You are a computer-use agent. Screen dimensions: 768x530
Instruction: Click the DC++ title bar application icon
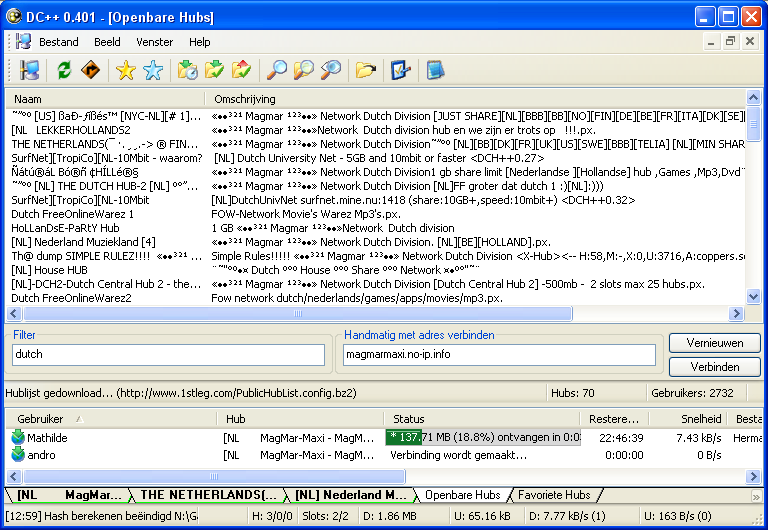pyautogui.click(x=14, y=17)
